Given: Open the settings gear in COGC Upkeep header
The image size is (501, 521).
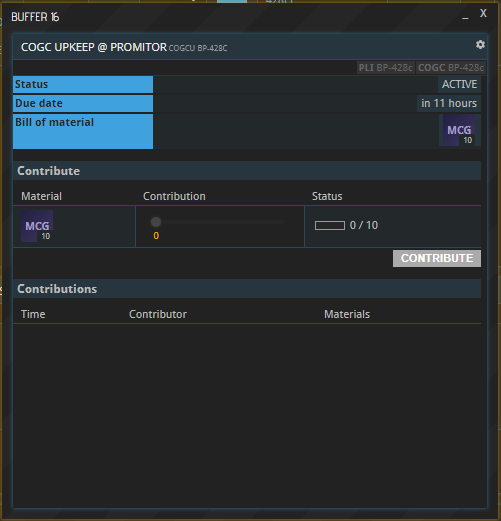Looking at the screenshot, I should (x=480, y=44).
